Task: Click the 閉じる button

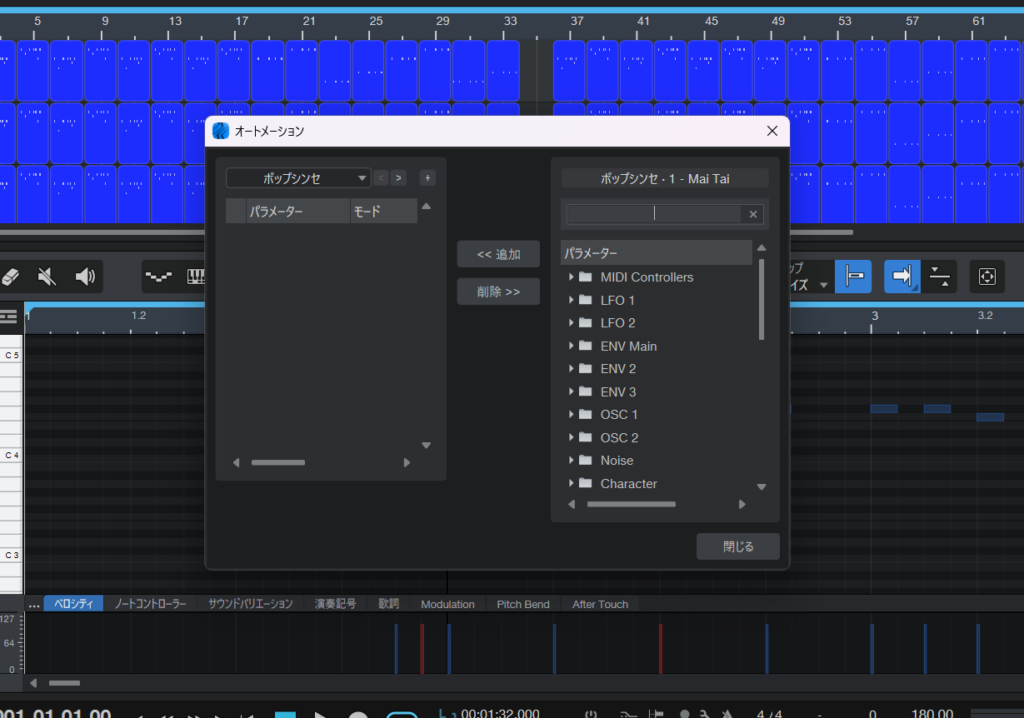Action: click(738, 546)
